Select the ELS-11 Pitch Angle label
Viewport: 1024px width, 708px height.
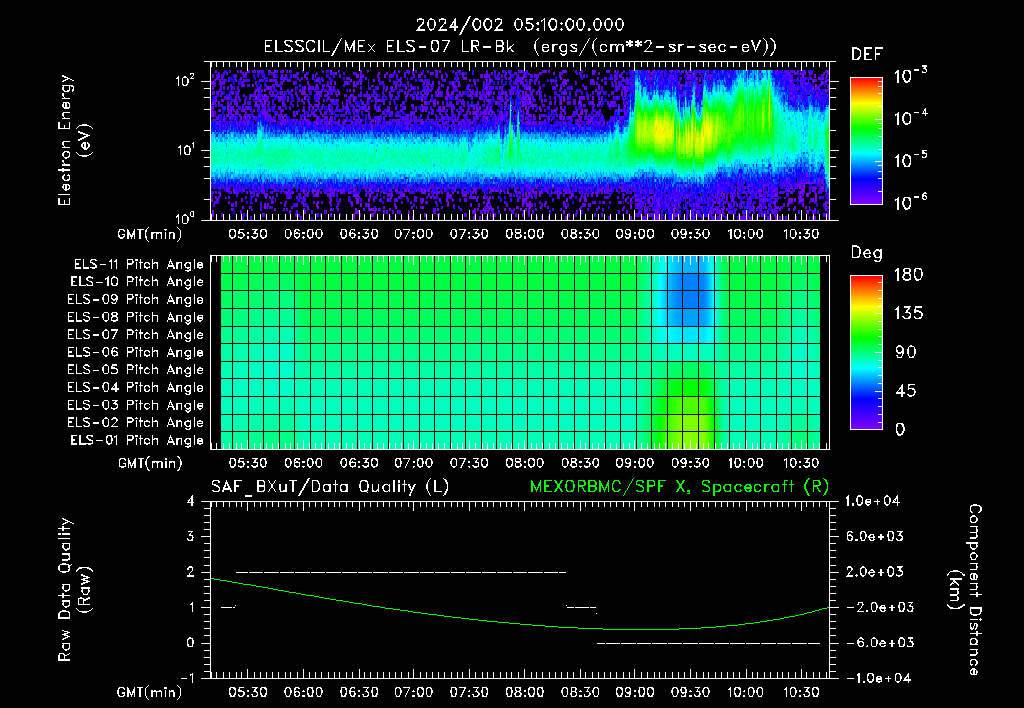click(138, 265)
